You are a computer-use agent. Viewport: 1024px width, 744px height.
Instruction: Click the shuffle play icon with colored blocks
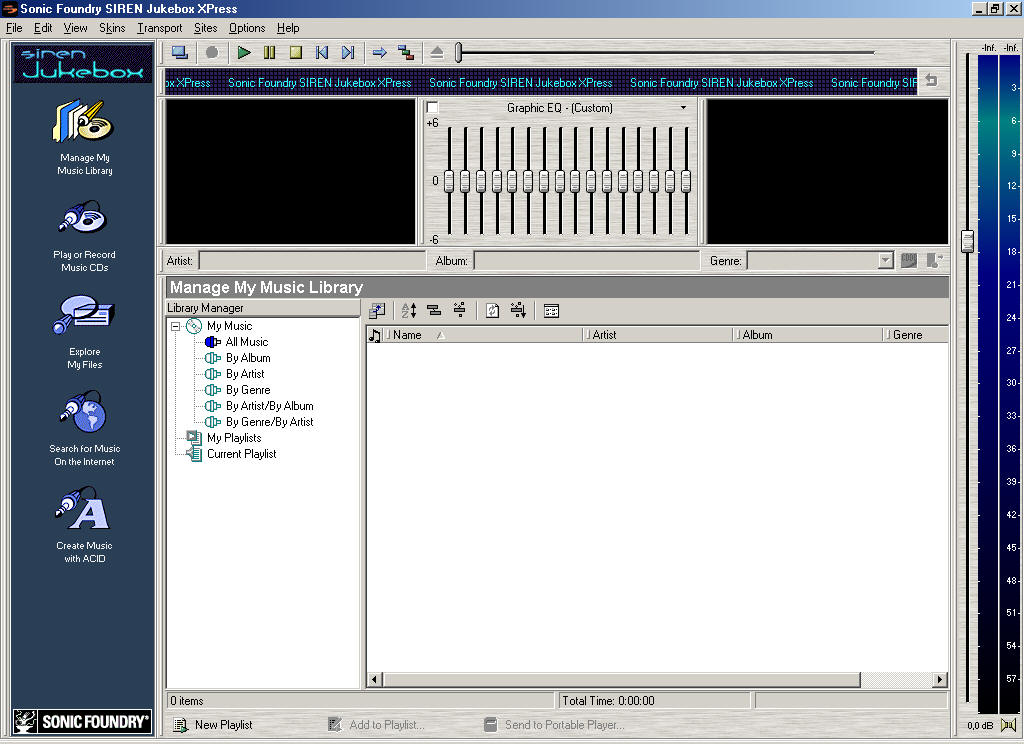[x=406, y=53]
